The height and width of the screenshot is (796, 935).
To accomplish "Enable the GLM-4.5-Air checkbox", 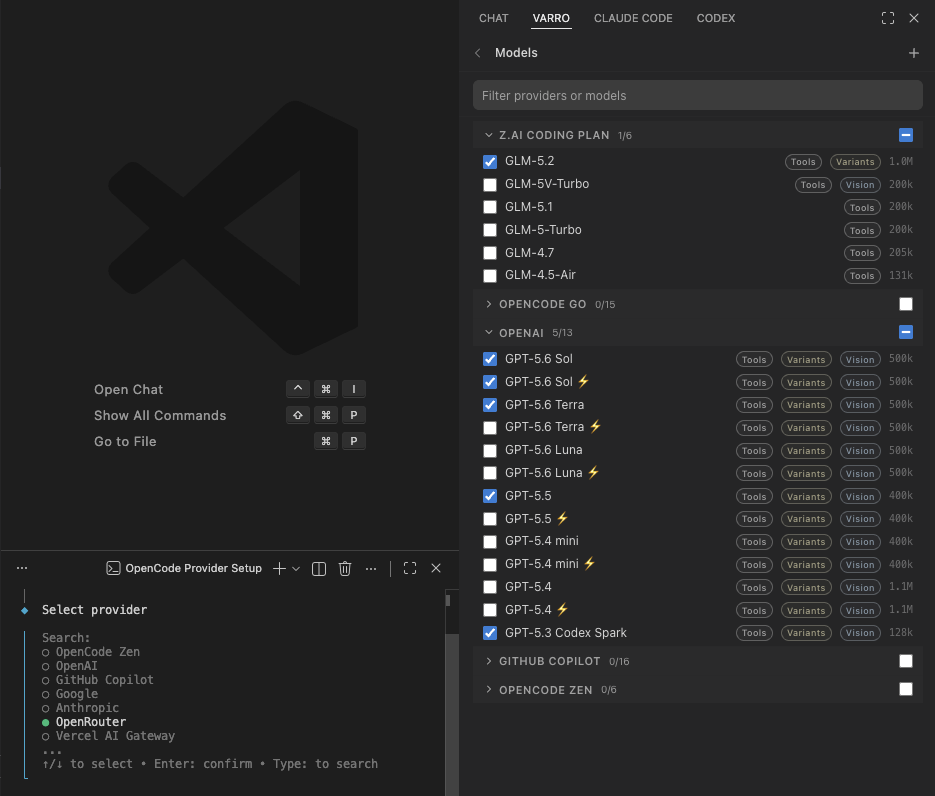I will 490,276.
